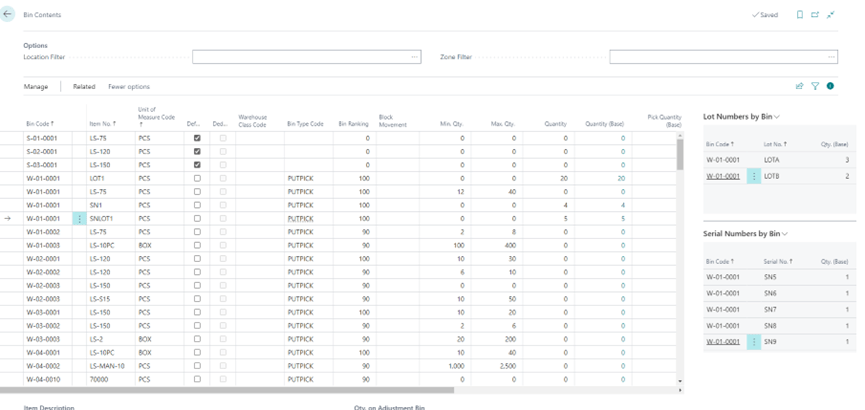Screen dimensions: 865x410
Task: Uncheck Default checkbox for bin S-01-0001
Action: tap(197, 138)
